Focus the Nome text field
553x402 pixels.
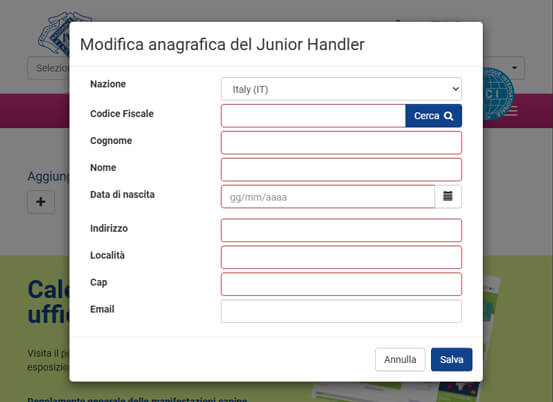341,170
